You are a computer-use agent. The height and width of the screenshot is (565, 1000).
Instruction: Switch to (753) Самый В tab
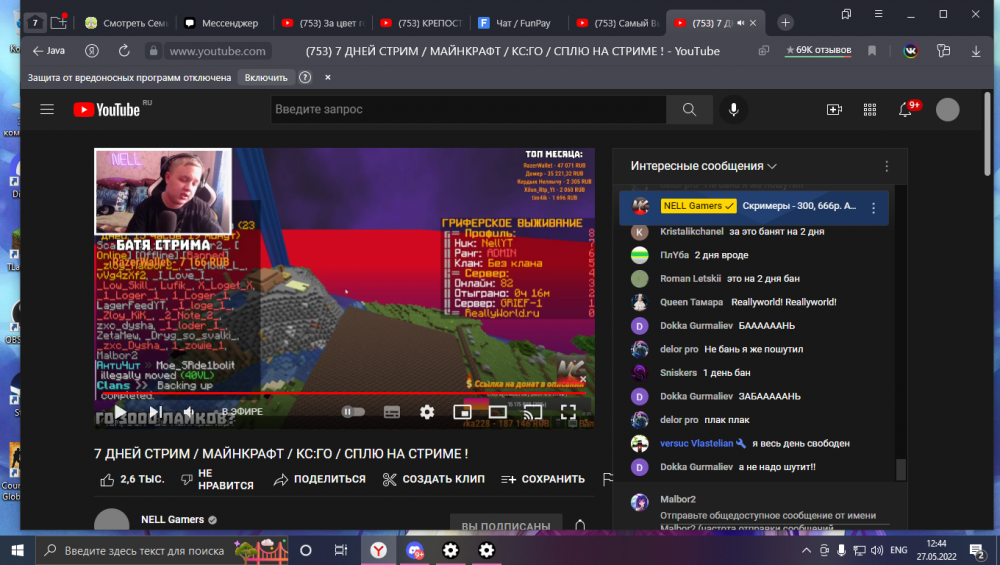point(619,23)
